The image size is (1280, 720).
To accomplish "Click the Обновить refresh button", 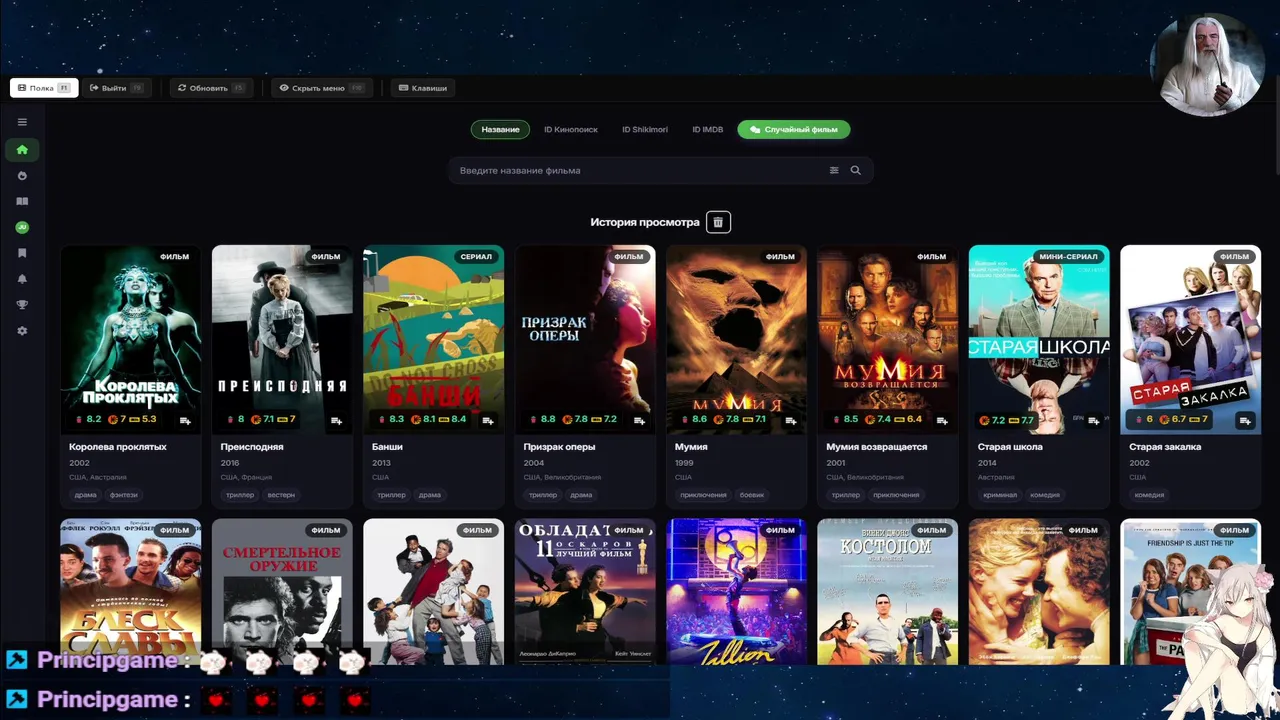I will 210,88.
